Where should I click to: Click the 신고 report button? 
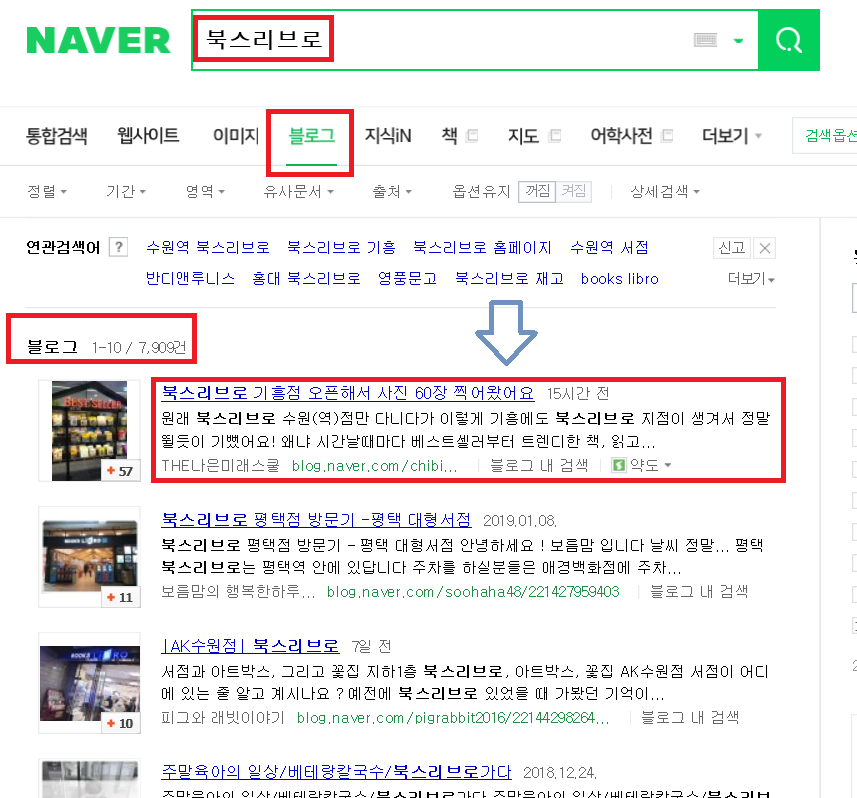(x=732, y=248)
